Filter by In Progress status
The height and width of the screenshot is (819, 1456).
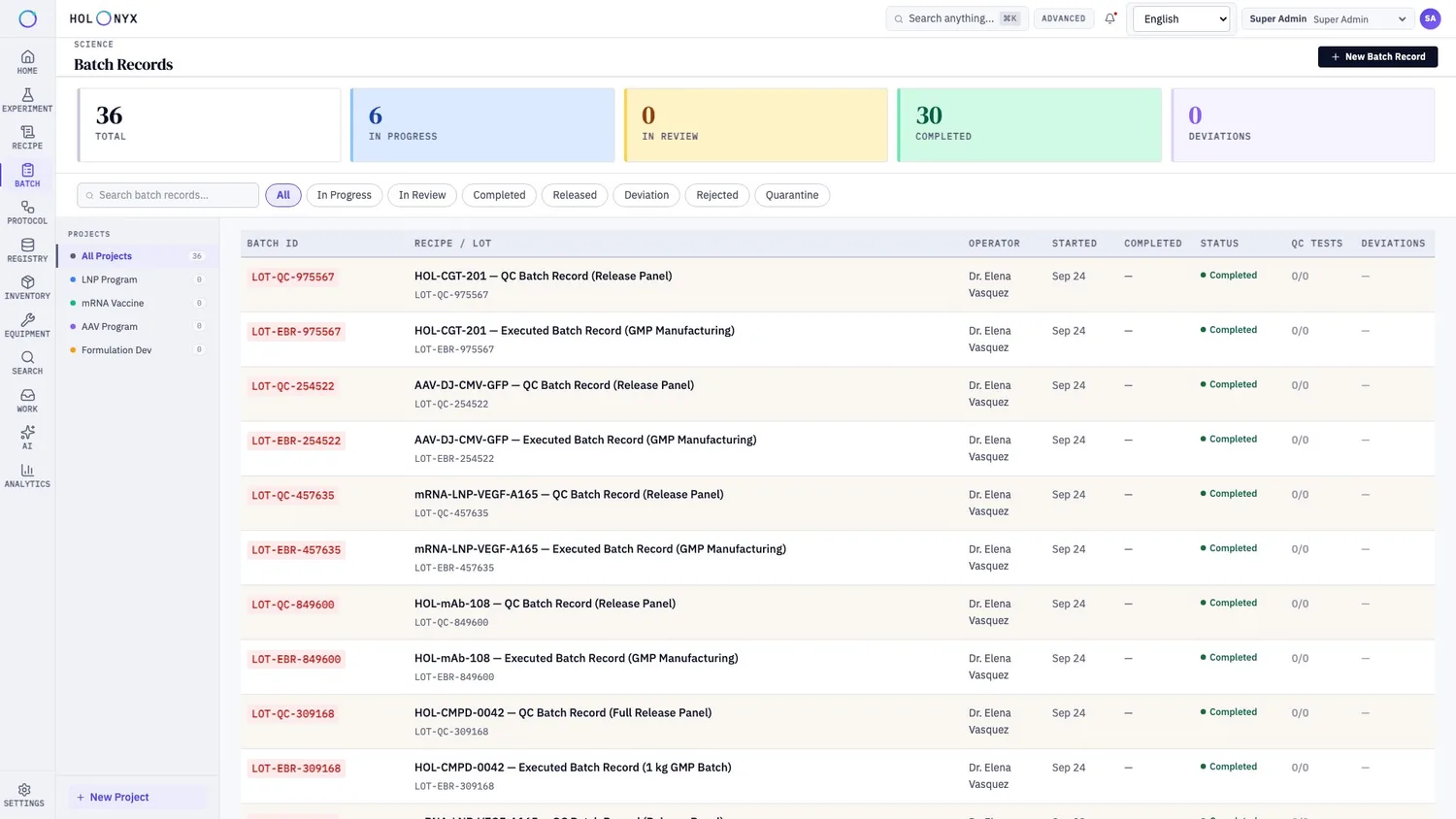coord(345,195)
